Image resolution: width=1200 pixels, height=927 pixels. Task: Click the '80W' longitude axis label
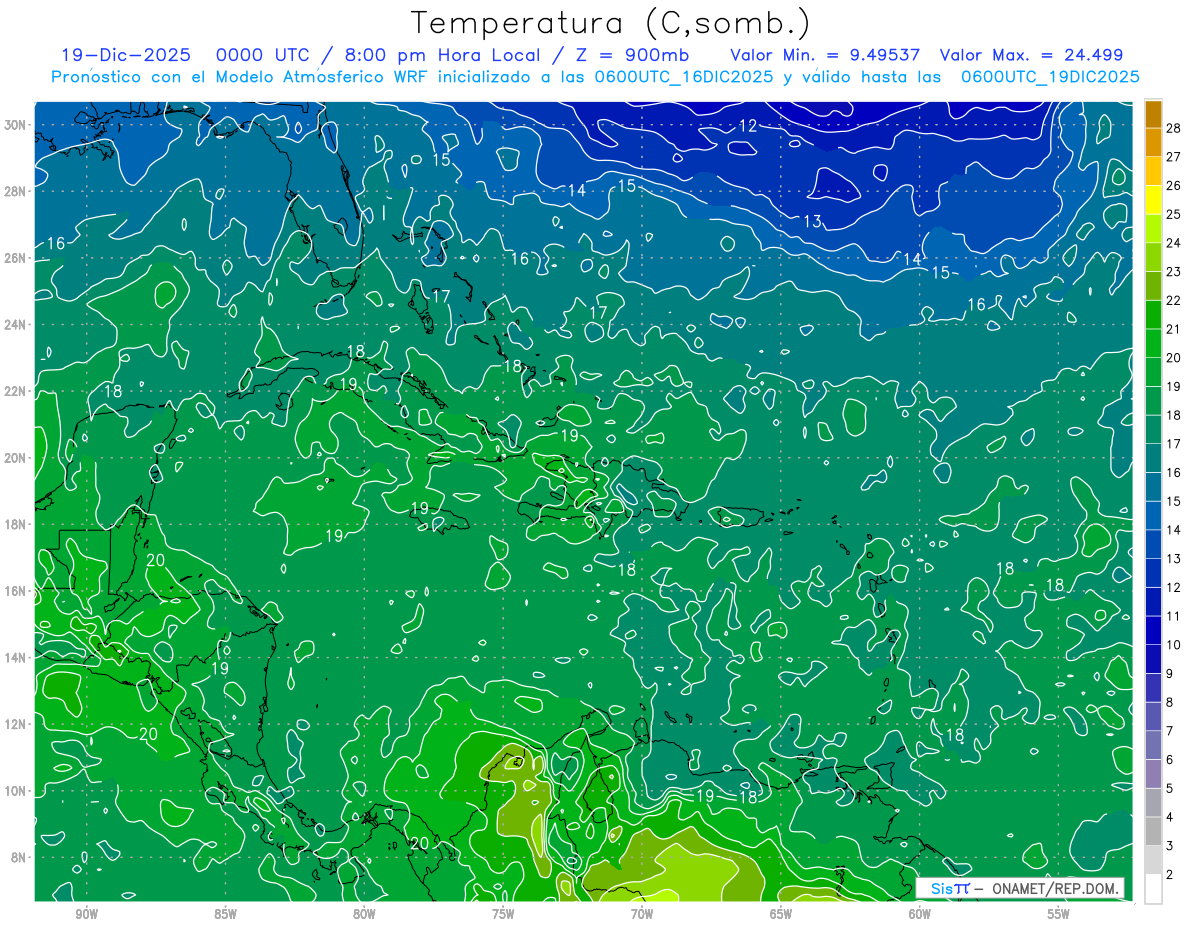point(364,914)
